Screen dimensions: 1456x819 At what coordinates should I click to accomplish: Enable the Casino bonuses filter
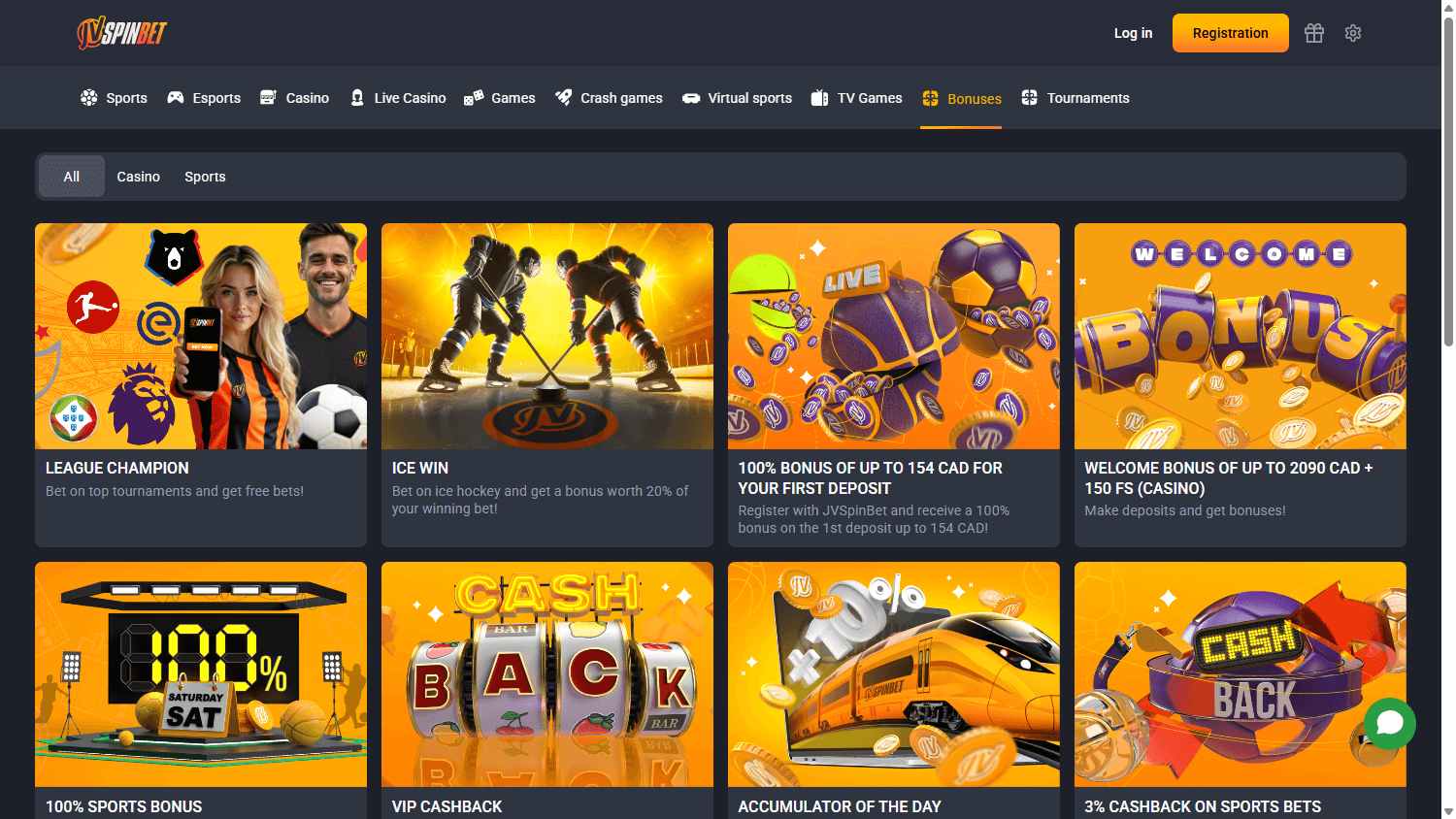(x=138, y=176)
